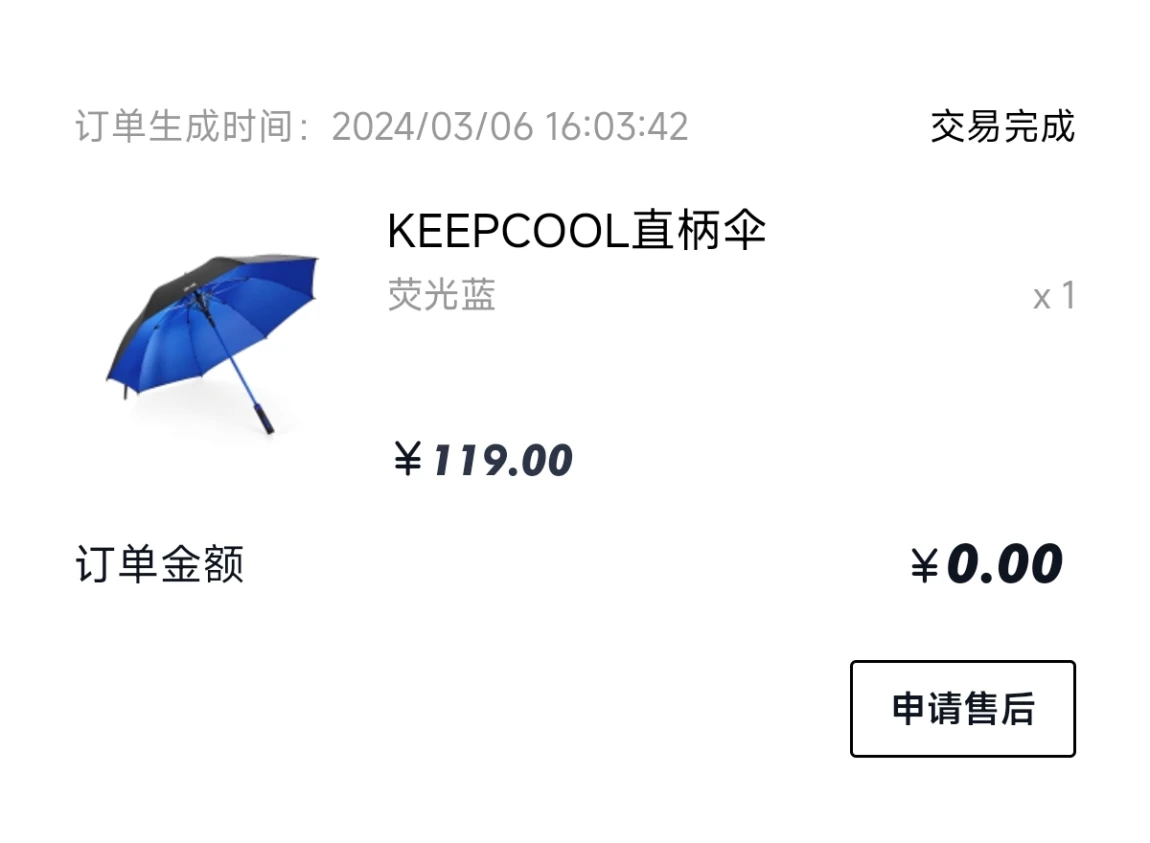Image resolution: width=1150 pixels, height=843 pixels.
Task: Open the blue umbrella product thumbnail
Action: pos(213,343)
